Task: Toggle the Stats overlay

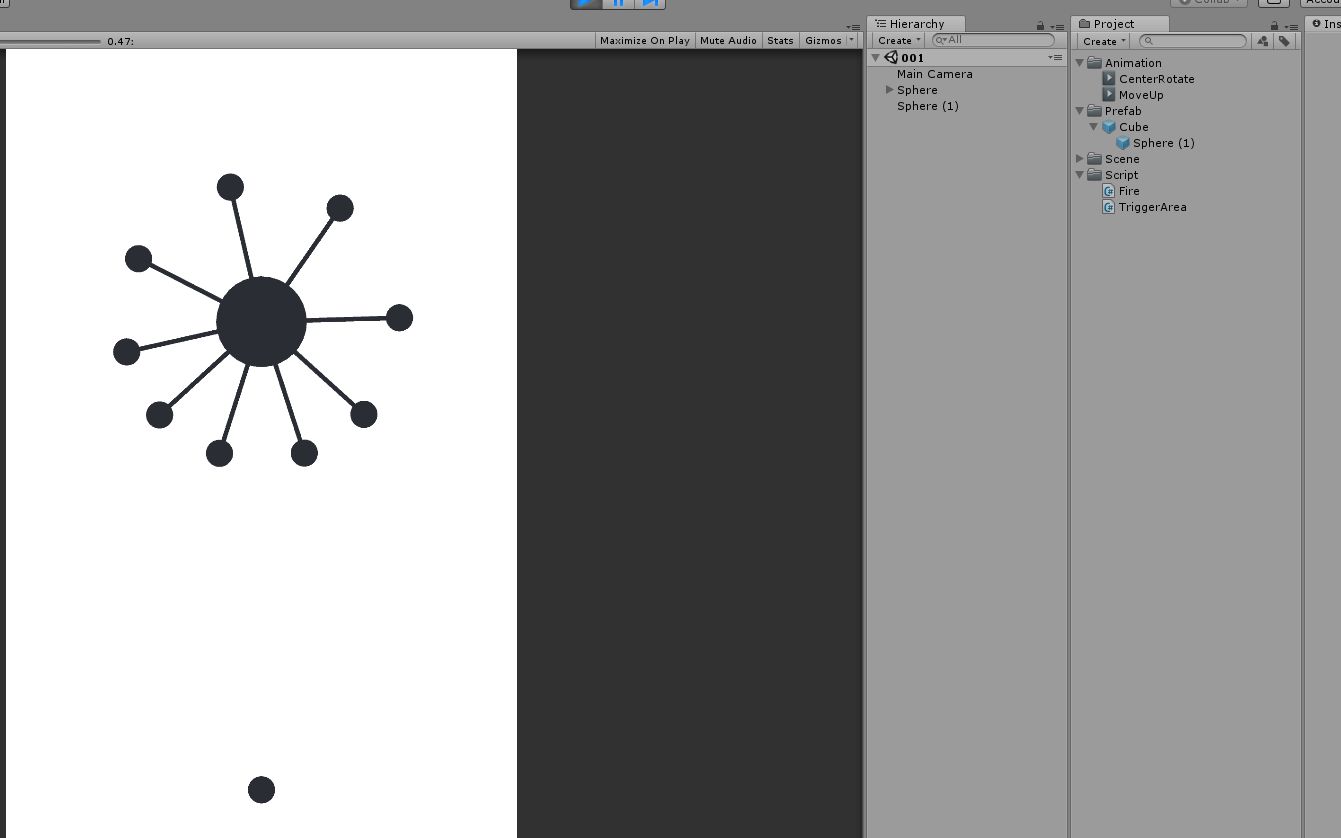Action: (x=780, y=40)
